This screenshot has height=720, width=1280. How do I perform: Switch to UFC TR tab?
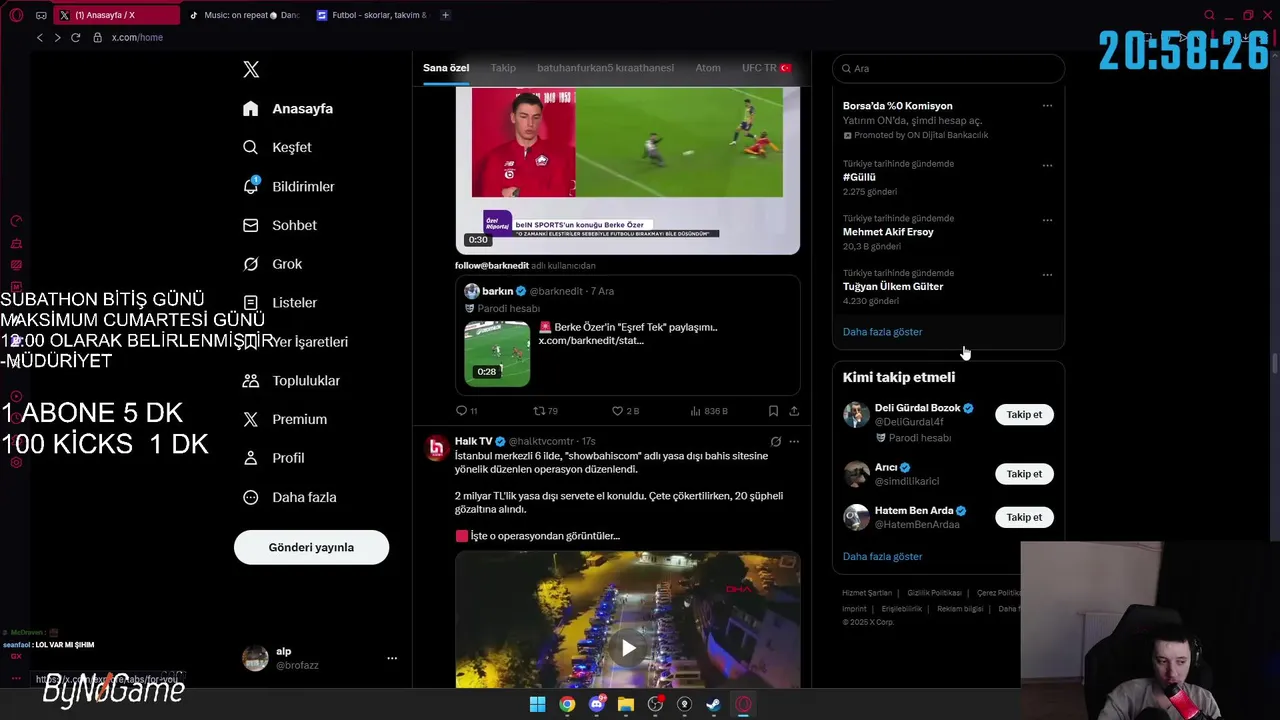click(x=766, y=68)
